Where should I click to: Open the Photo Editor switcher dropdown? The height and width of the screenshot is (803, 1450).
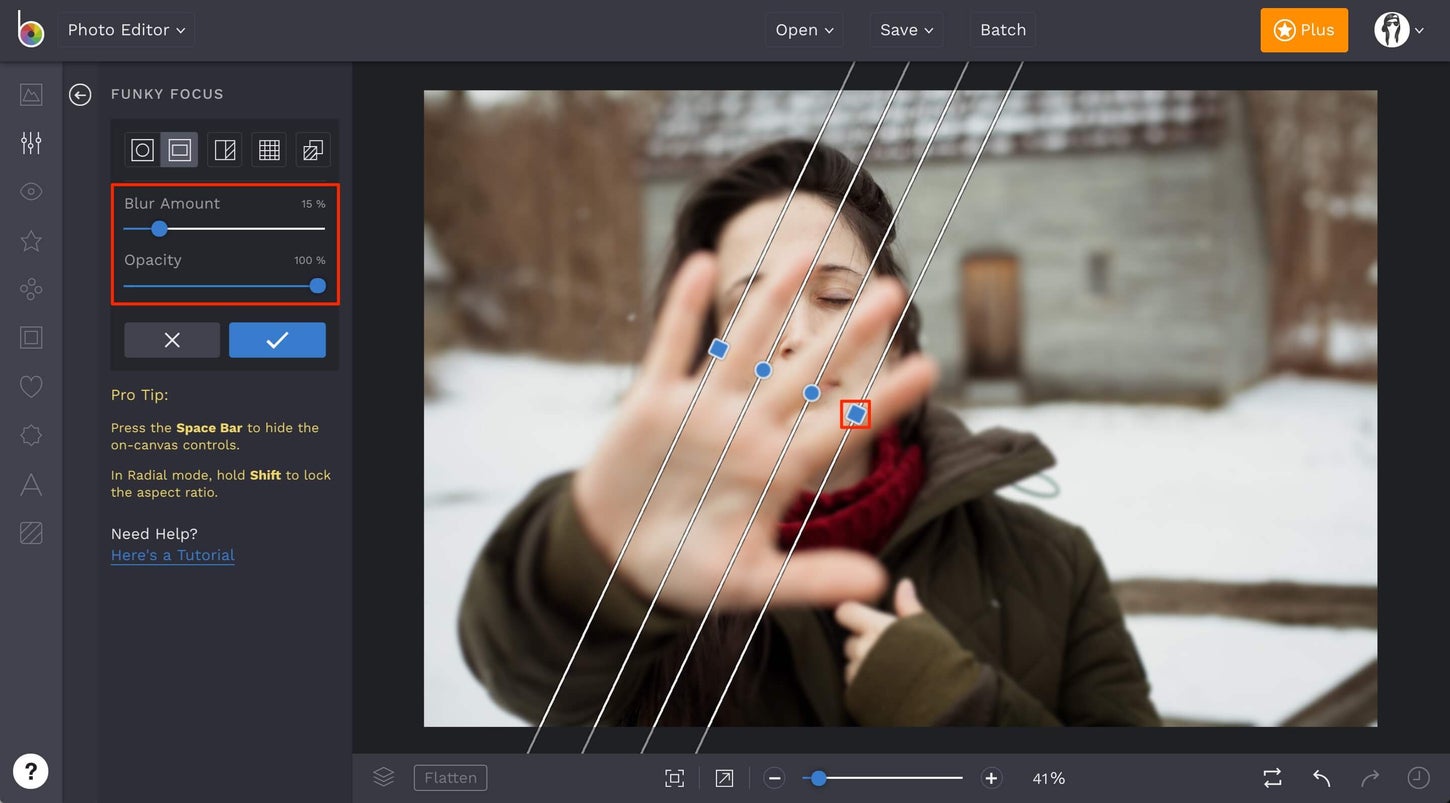[125, 29]
